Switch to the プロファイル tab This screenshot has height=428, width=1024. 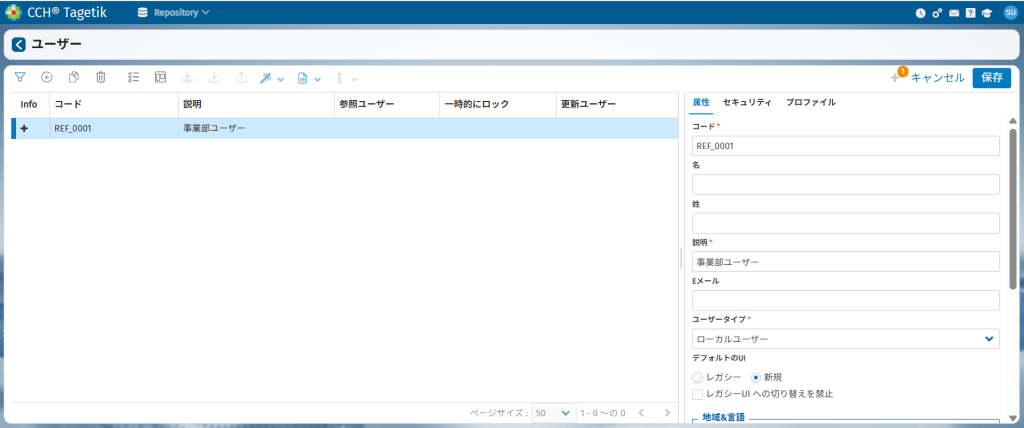click(x=810, y=102)
